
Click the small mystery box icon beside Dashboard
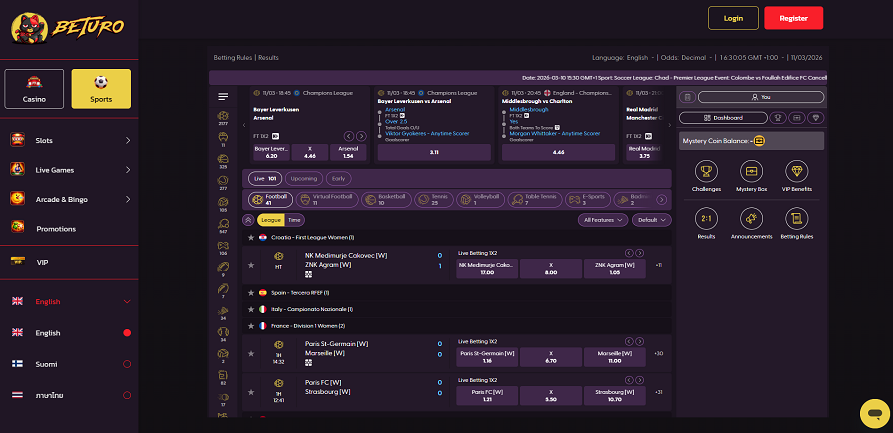pos(797,118)
